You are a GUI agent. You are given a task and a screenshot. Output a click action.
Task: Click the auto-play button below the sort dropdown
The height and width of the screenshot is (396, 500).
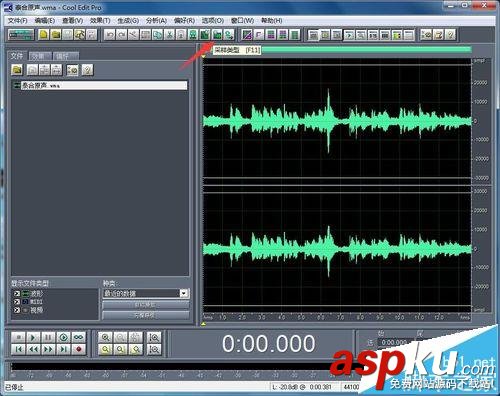(146, 305)
